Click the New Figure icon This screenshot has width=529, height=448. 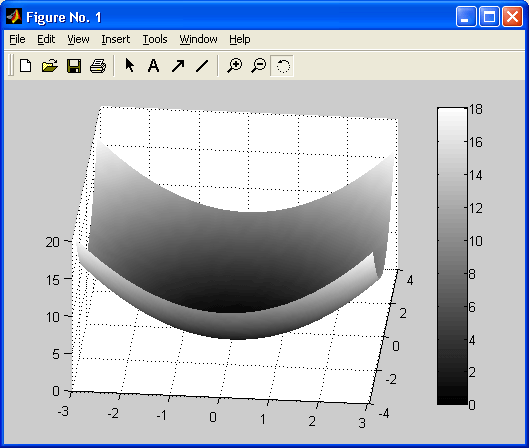pos(26,65)
